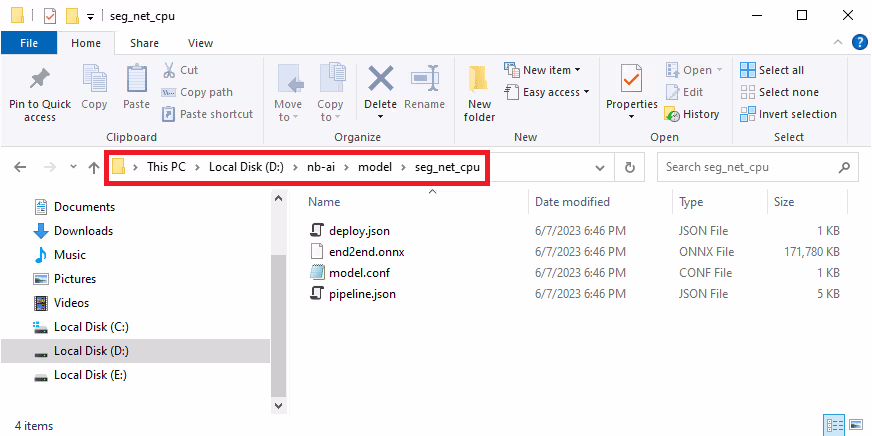
Task: Collapse the ribbon with the chevron
Action: click(838, 43)
